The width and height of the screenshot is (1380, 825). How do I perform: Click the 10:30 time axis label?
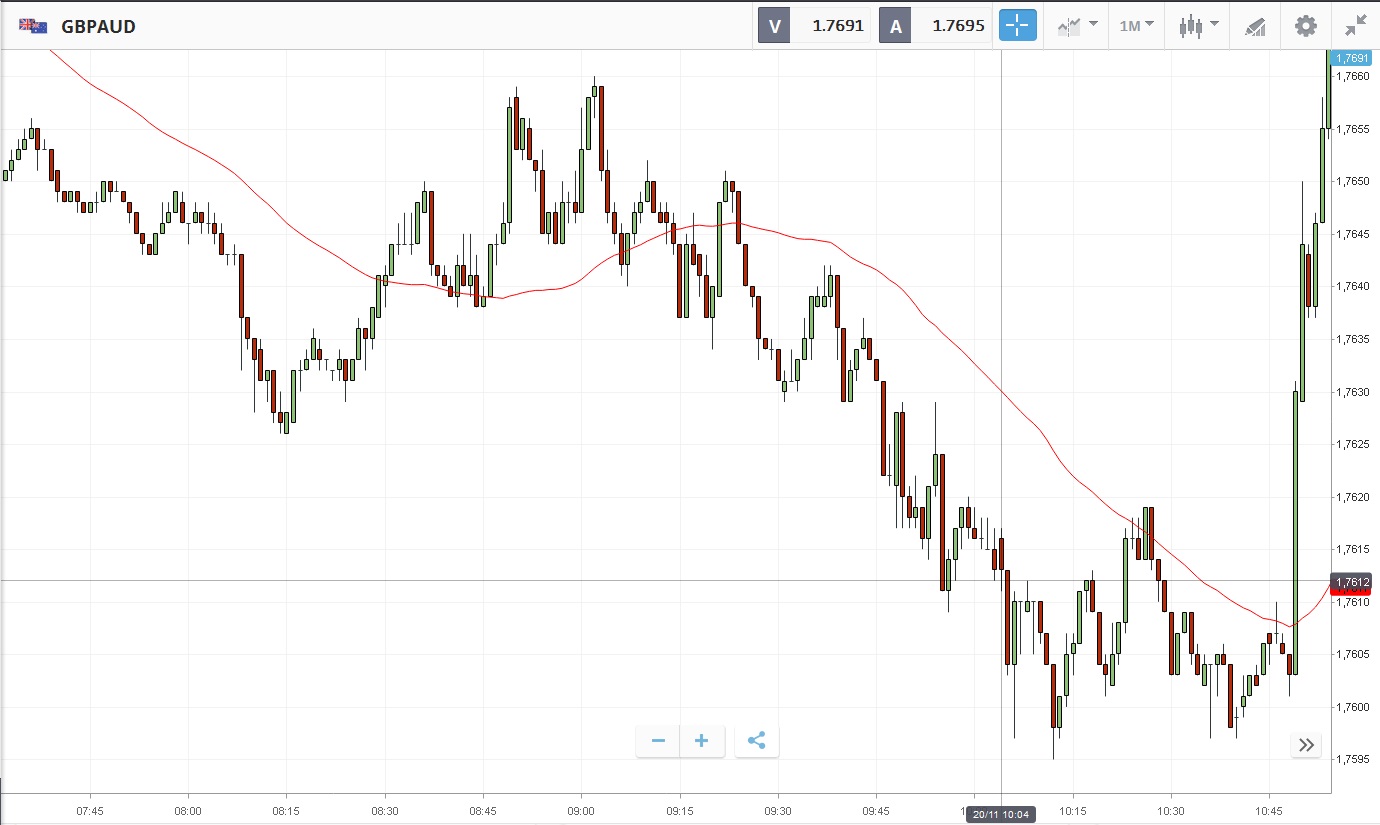(1171, 811)
